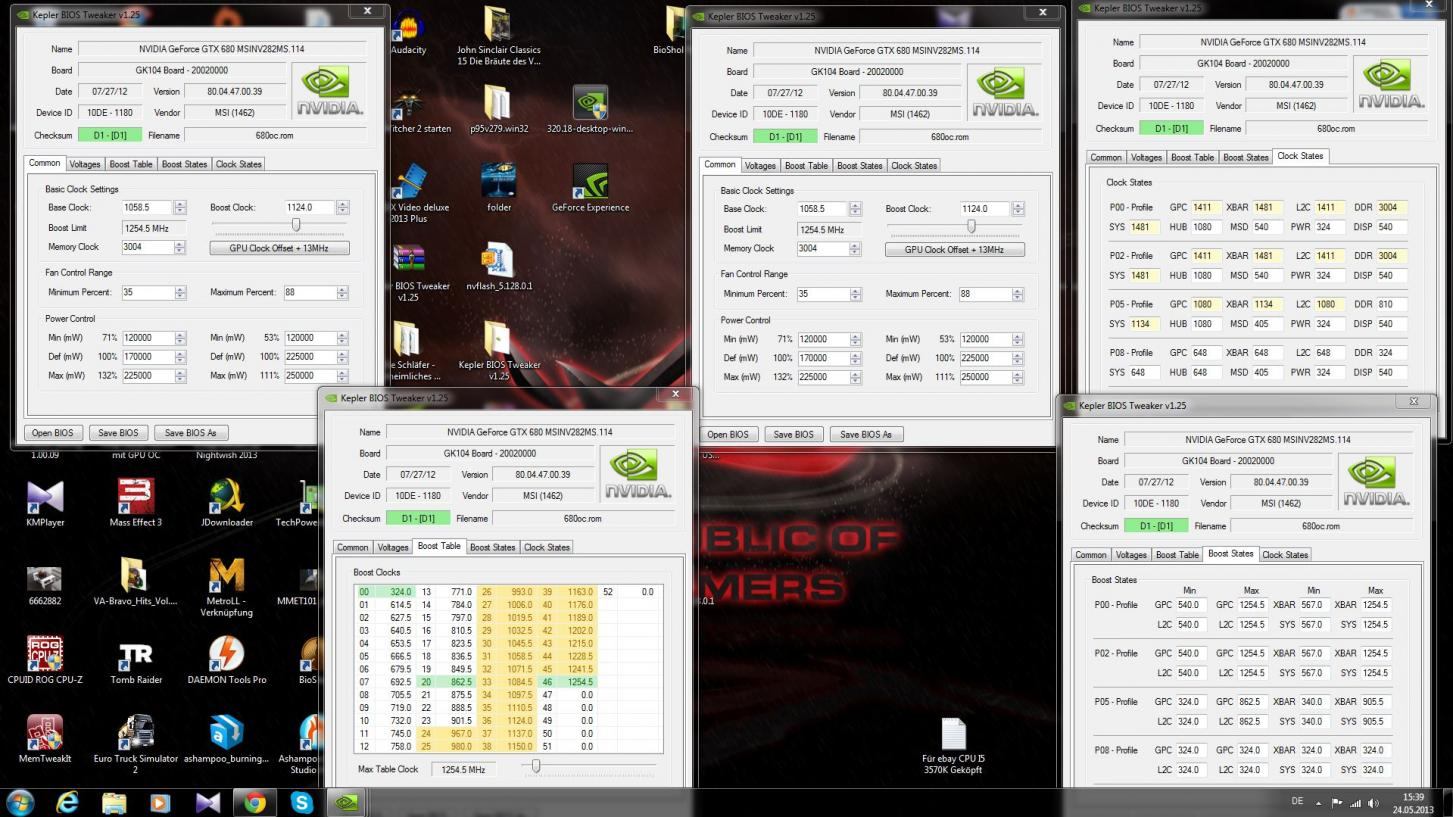Screen dimensions: 1453x817
Task: Step Boost Clock spinner in top-middle window
Action: (x=1017, y=209)
